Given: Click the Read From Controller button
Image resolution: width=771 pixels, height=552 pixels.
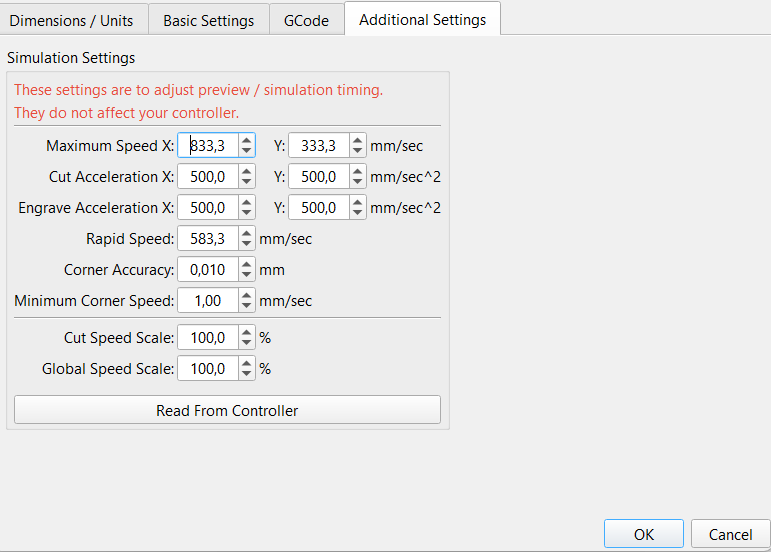Looking at the screenshot, I should (227, 410).
